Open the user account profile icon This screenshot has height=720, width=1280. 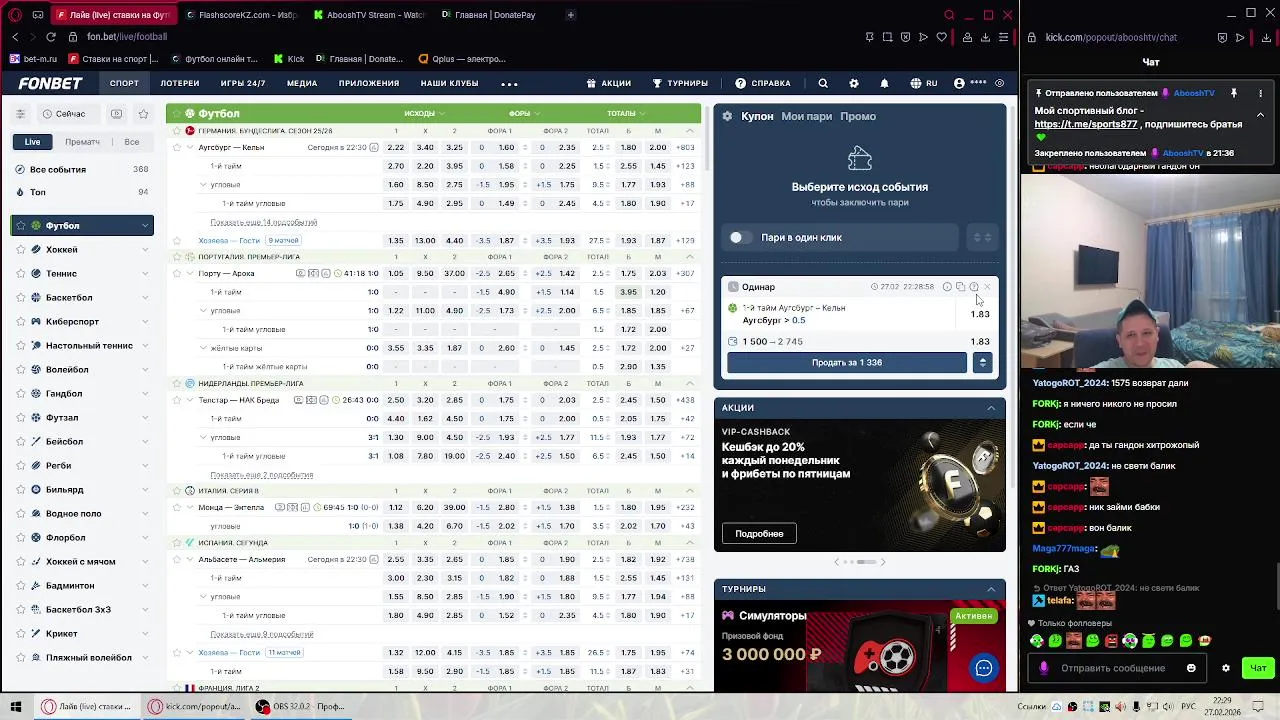960,83
